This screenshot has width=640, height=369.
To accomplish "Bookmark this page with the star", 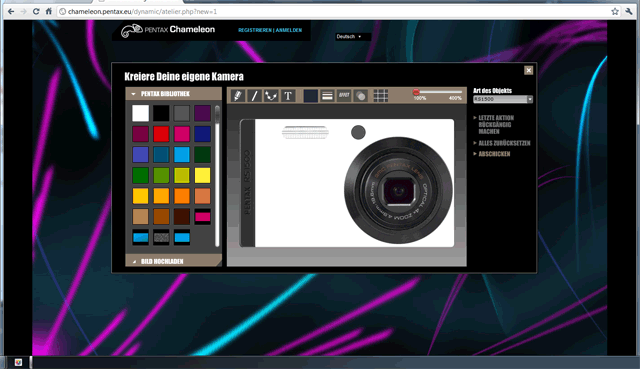I will (x=615, y=11).
